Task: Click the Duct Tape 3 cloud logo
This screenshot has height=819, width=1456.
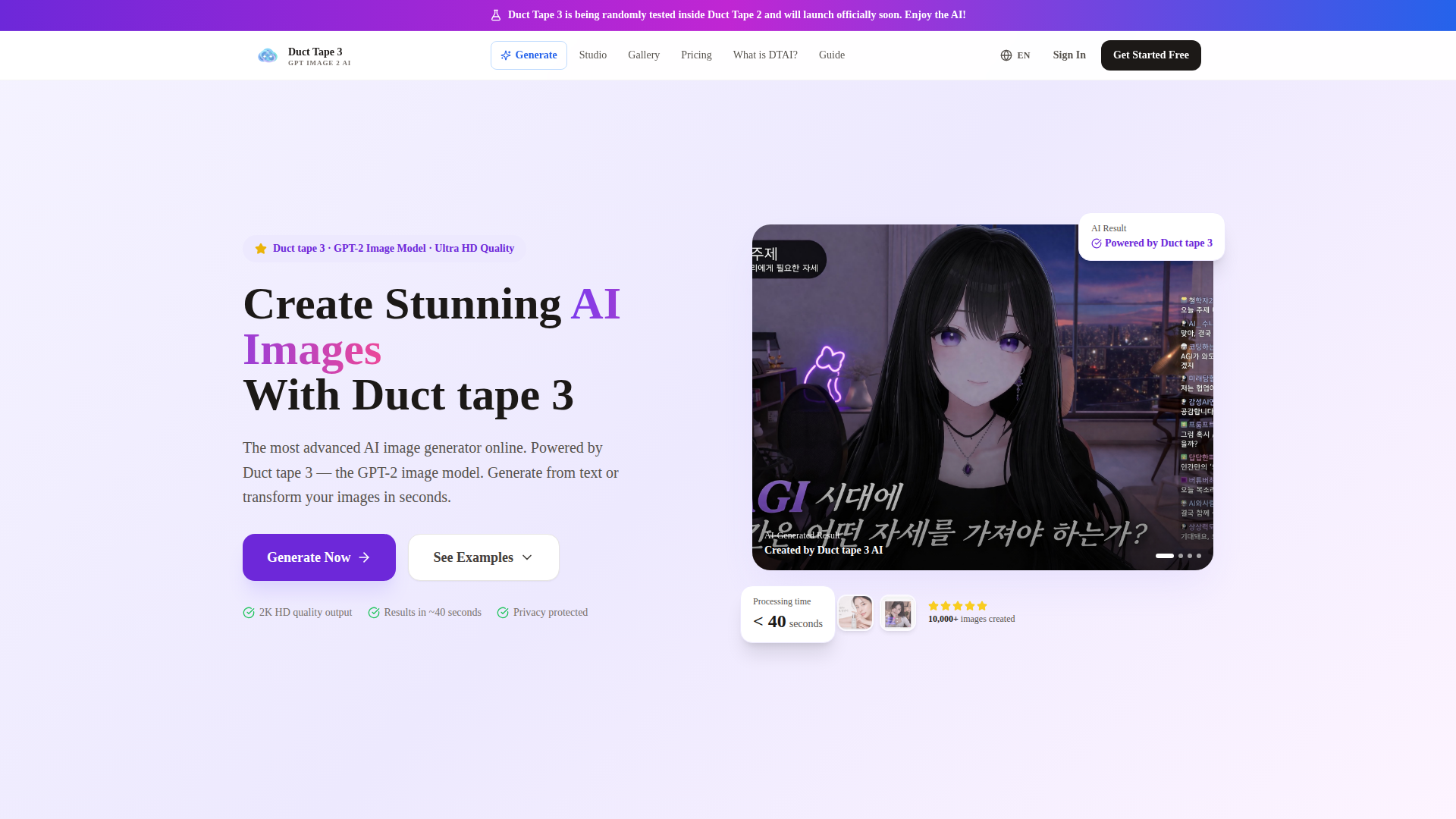Action: pos(267,55)
